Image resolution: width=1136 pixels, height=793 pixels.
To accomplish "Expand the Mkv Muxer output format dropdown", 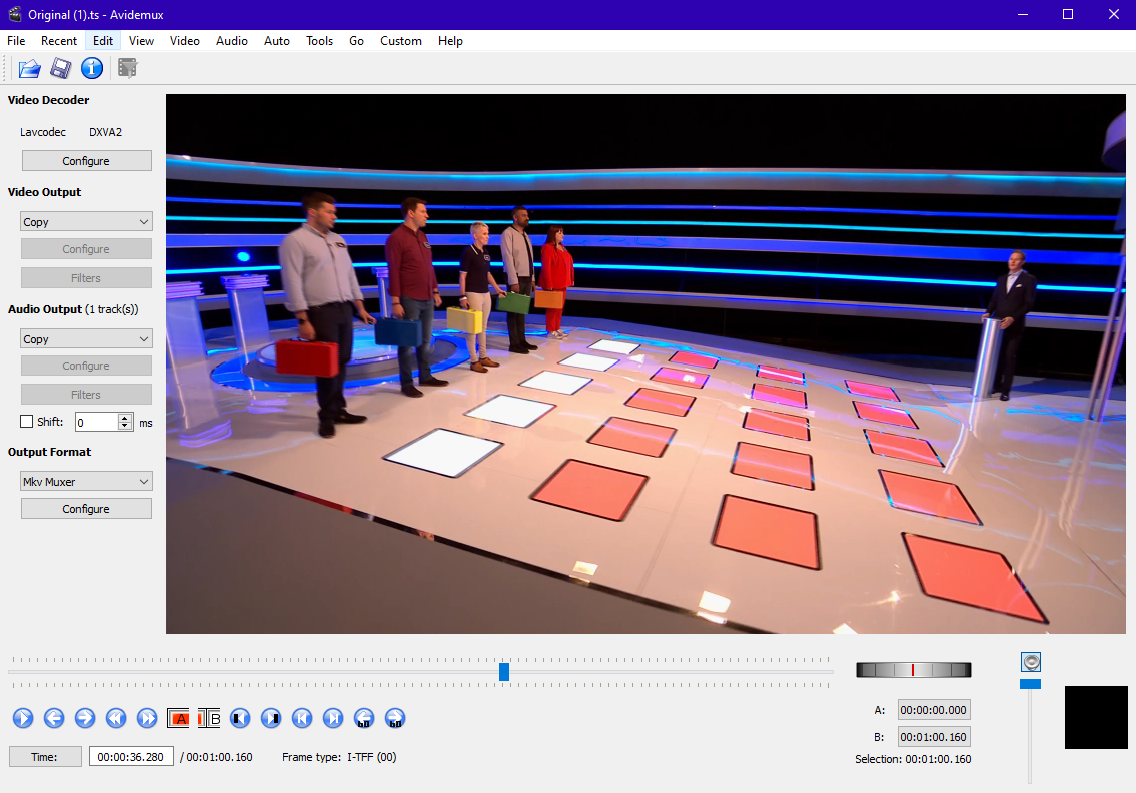I will point(86,482).
